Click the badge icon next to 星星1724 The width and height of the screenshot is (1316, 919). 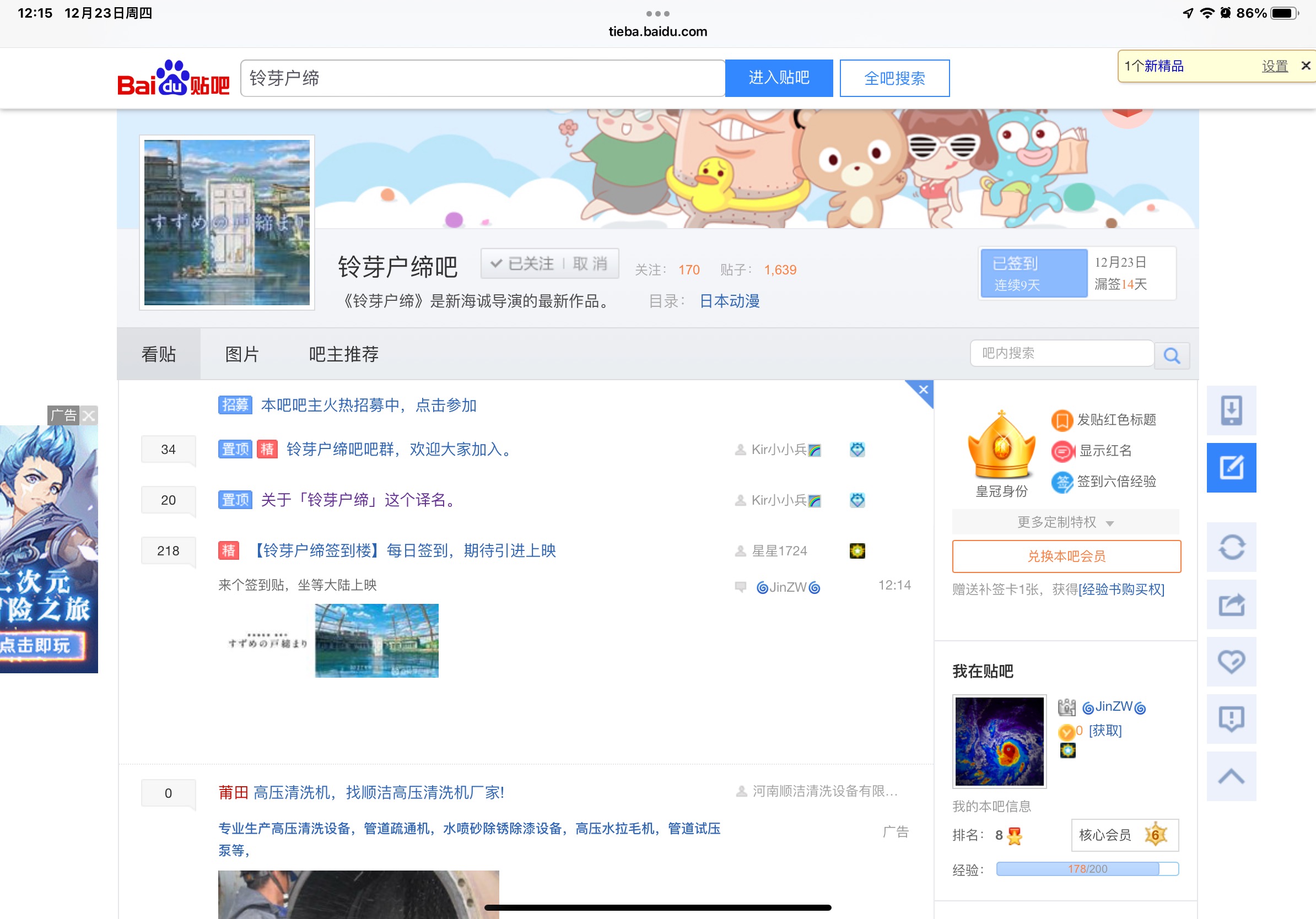857,550
